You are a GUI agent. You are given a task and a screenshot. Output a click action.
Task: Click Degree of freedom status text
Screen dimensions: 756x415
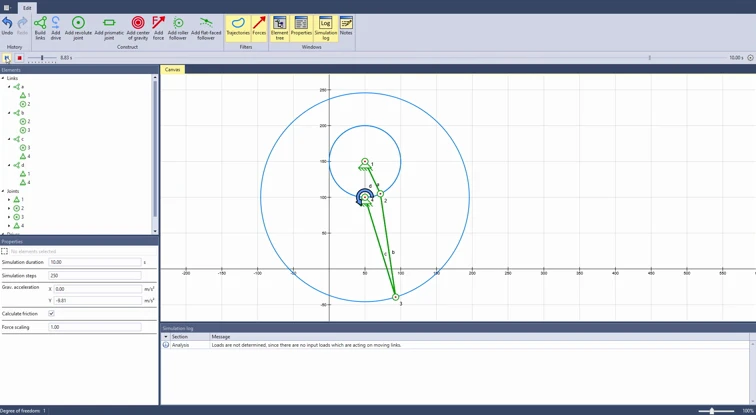(x=23, y=411)
